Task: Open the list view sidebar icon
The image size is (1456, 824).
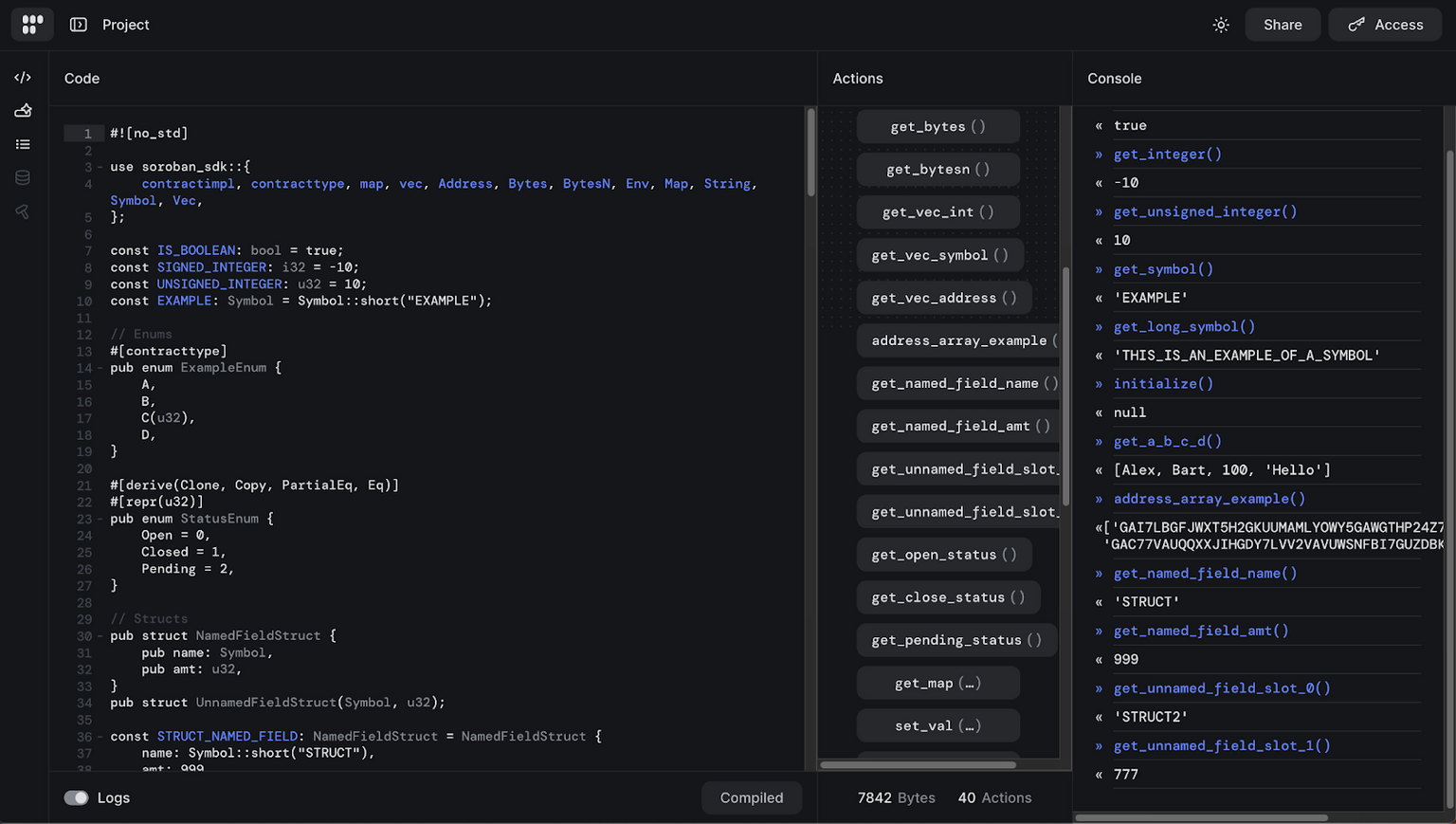Action: 23,144
